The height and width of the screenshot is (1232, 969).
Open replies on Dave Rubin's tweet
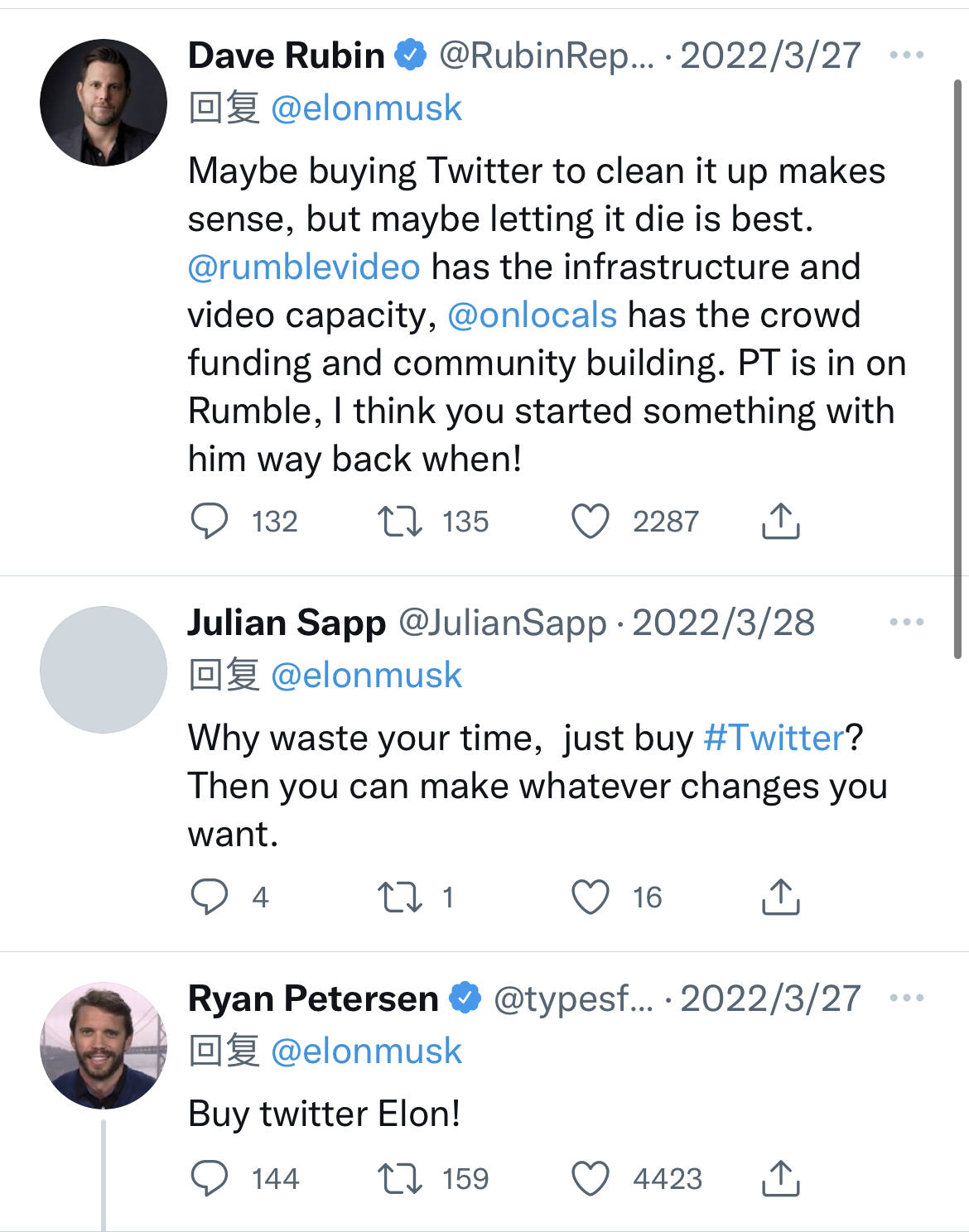(x=210, y=522)
